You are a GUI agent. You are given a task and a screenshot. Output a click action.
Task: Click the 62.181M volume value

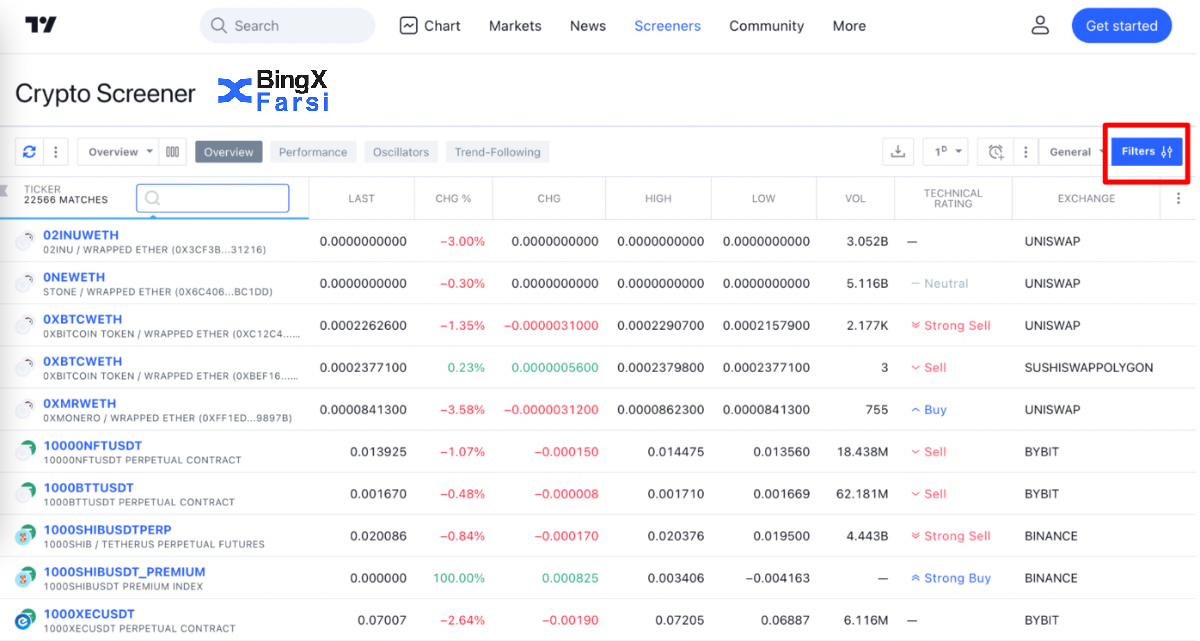click(x=860, y=494)
